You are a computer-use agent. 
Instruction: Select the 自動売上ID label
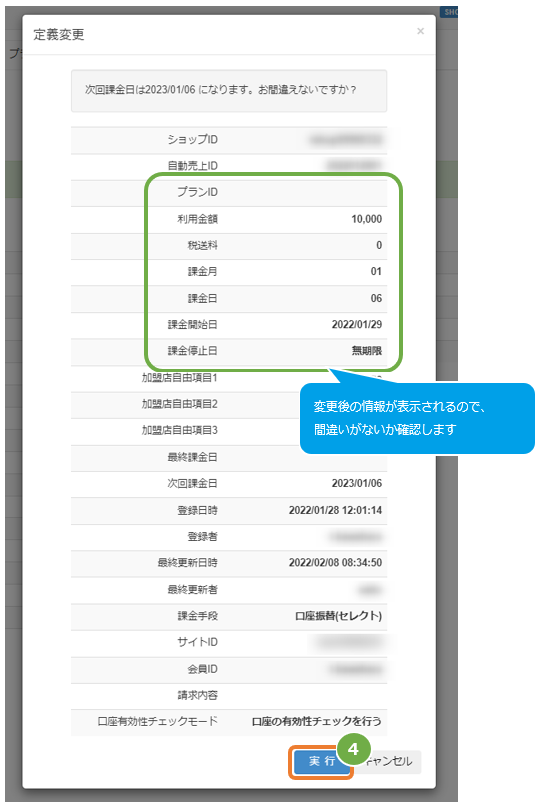[192, 166]
